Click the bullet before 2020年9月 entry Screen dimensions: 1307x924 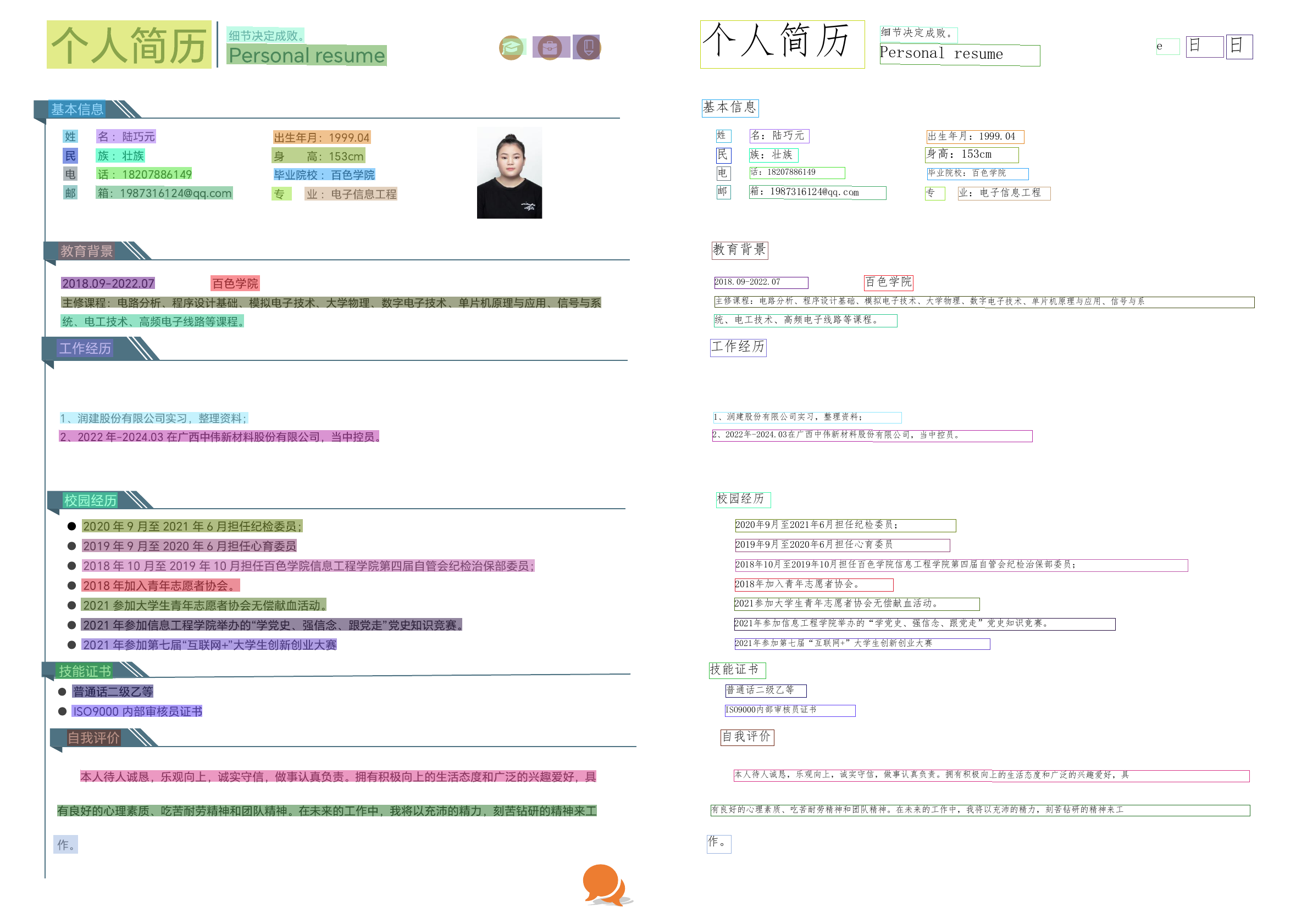pyautogui.click(x=71, y=526)
